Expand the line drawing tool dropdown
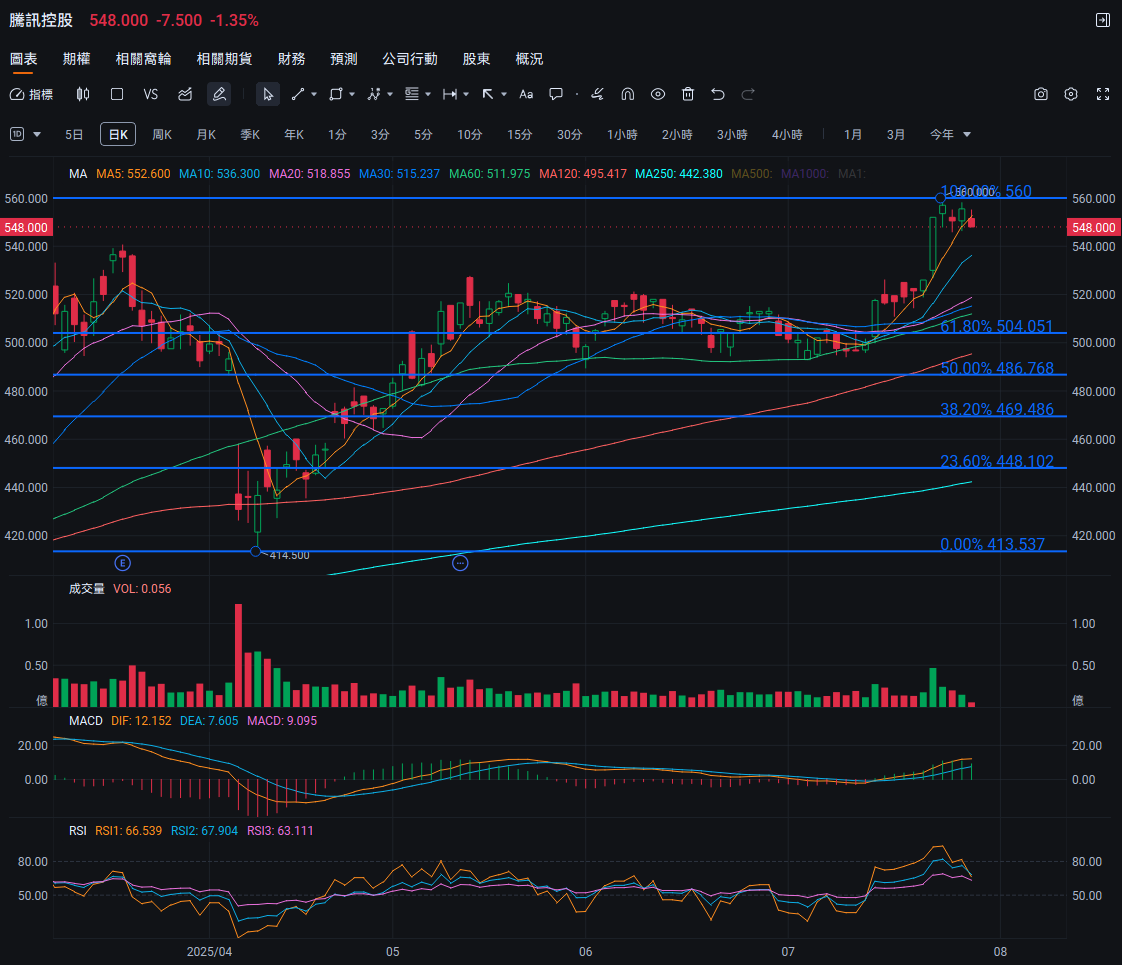Screen dimensions: 1122x965 click(x=314, y=94)
